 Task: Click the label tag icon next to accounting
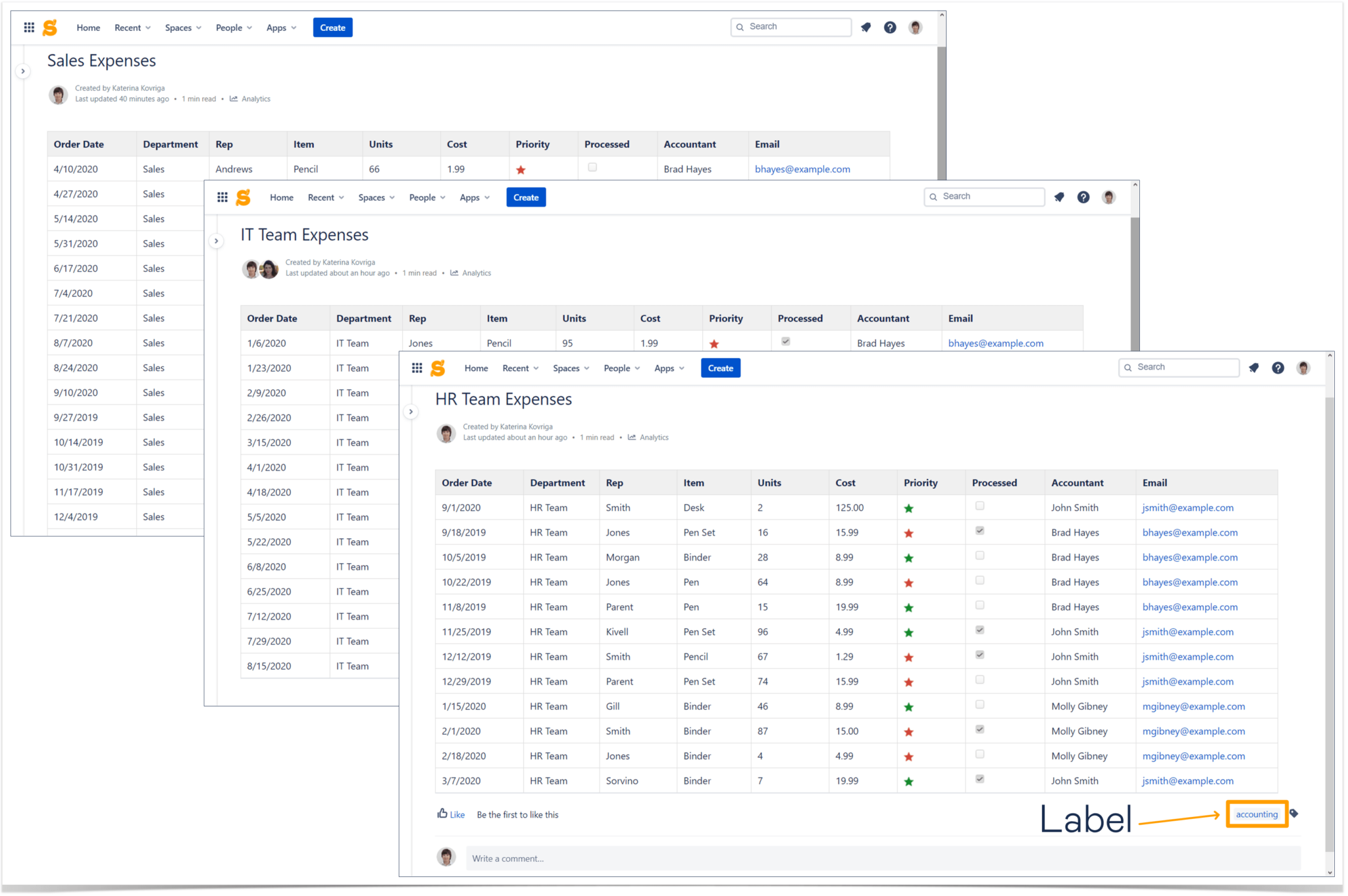[x=1295, y=814]
